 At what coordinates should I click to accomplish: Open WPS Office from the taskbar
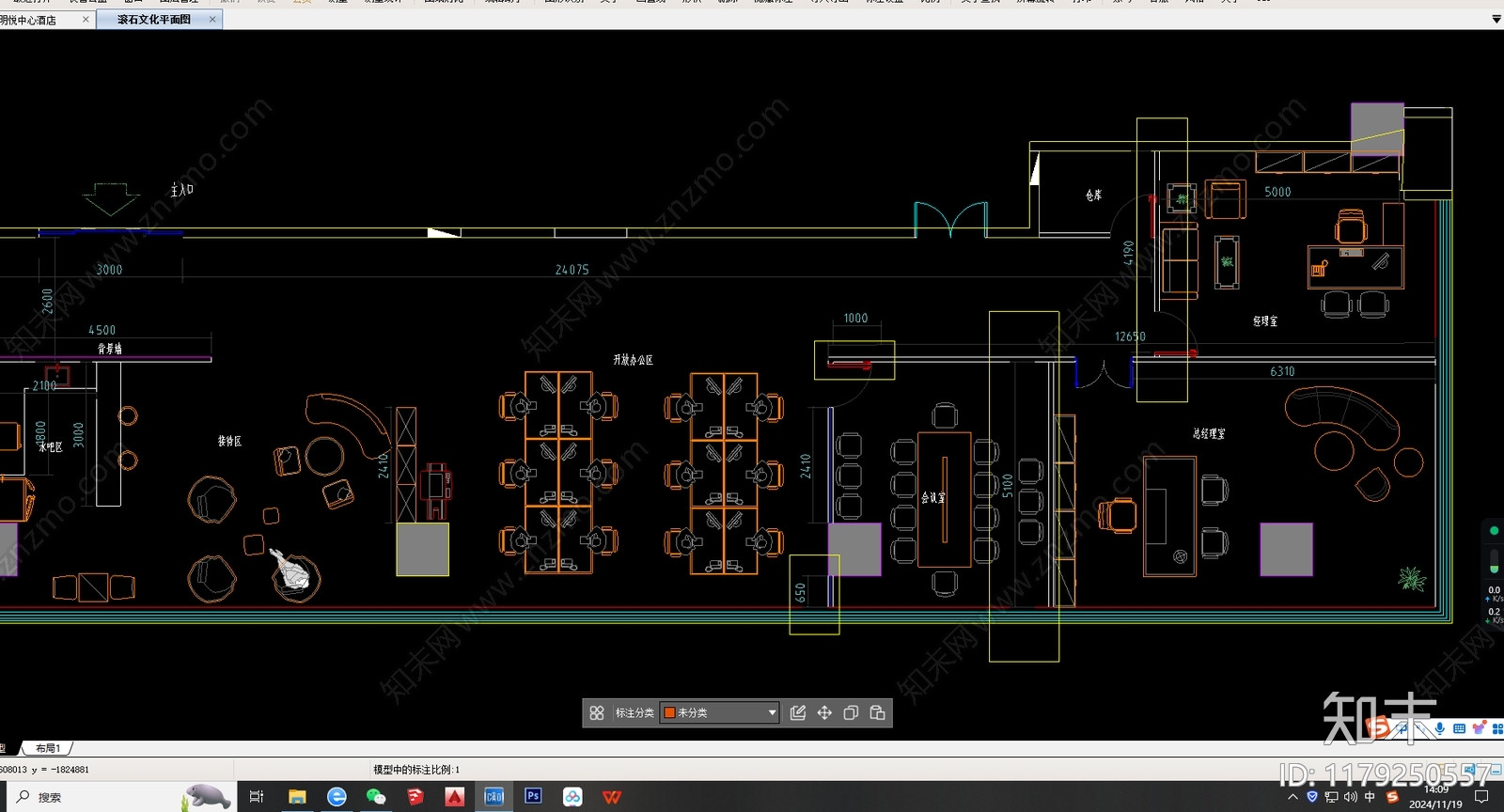612,797
